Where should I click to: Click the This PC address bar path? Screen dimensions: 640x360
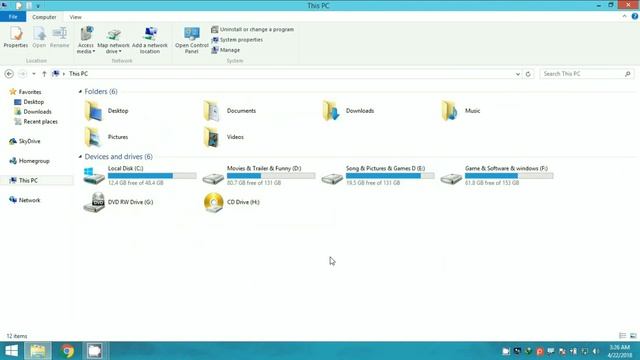[x=78, y=74]
